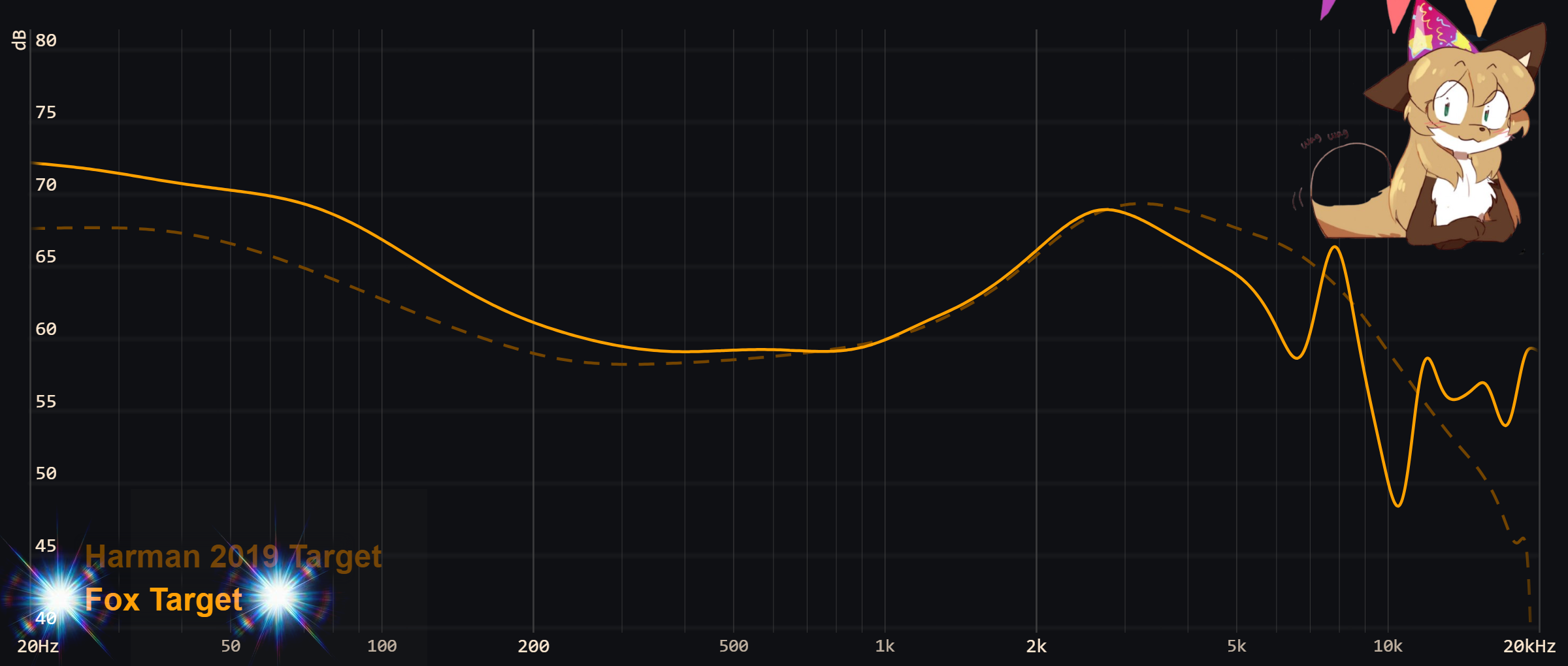Click the 2k frequency axis label

(1036, 646)
